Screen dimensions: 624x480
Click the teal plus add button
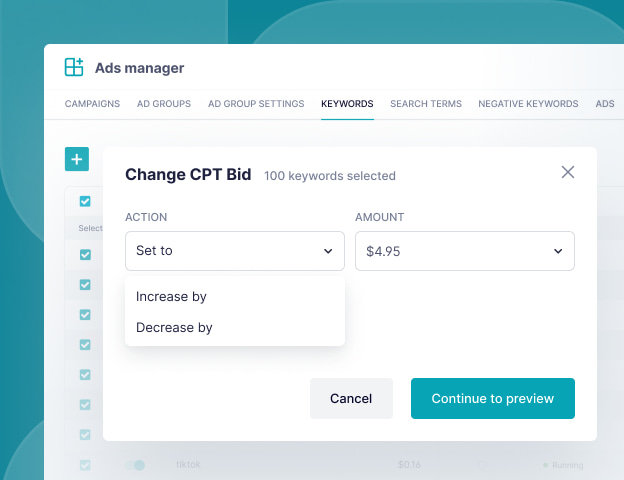[x=77, y=159]
